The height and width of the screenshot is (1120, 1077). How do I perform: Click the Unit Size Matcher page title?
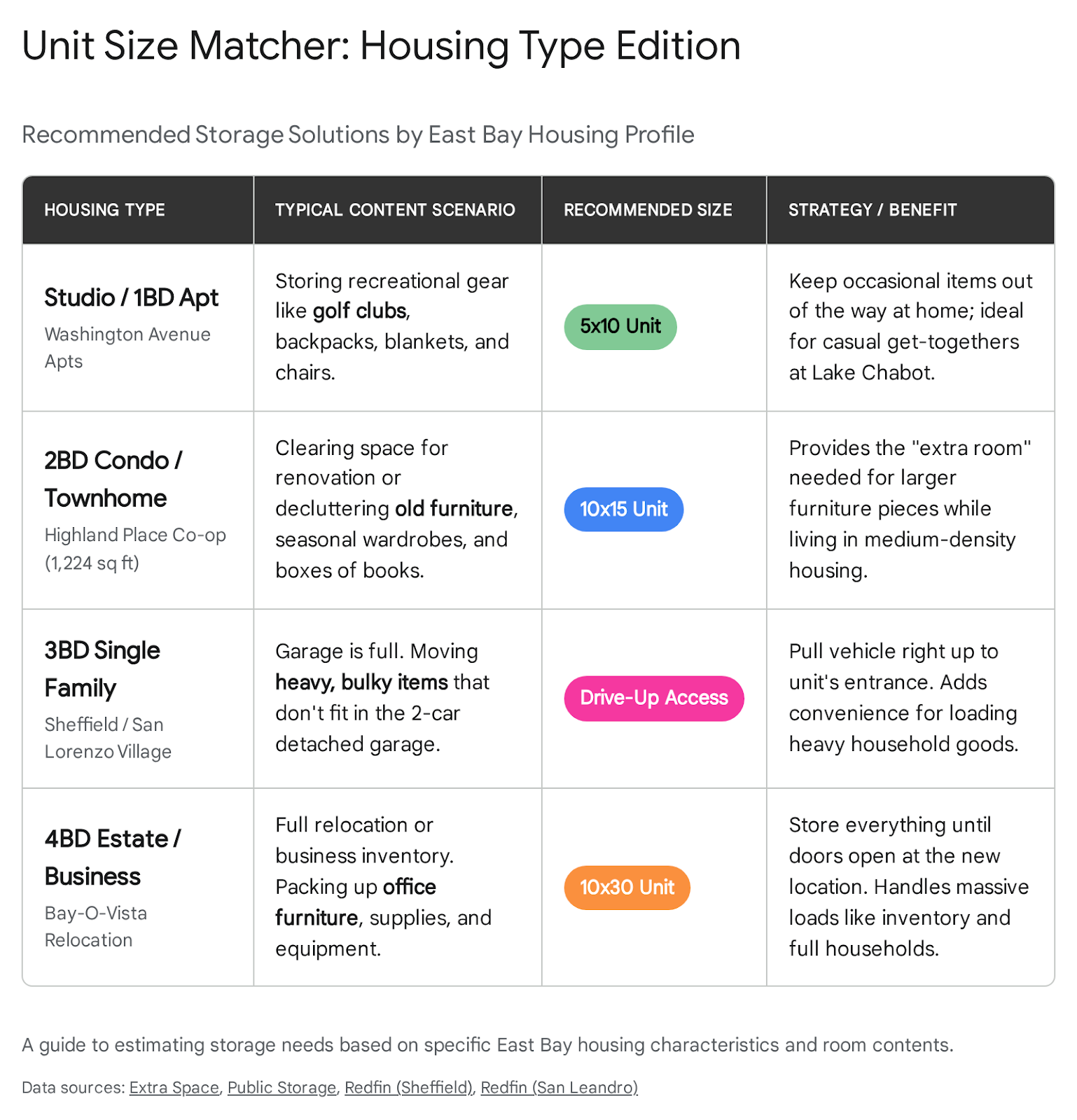point(381,46)
